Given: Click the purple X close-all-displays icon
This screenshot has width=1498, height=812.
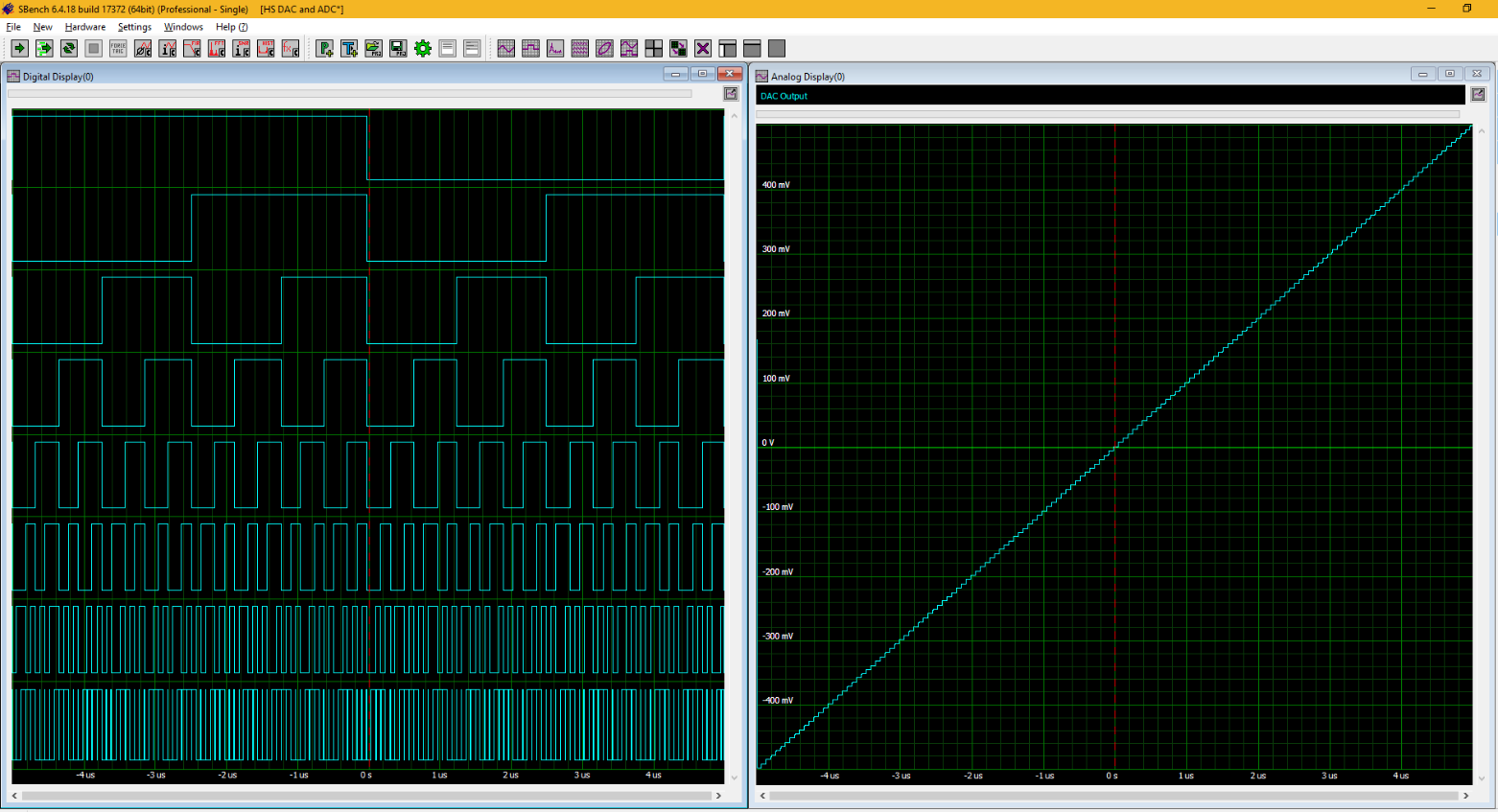Looking at the screenshot, I should [x=703, y=49].
